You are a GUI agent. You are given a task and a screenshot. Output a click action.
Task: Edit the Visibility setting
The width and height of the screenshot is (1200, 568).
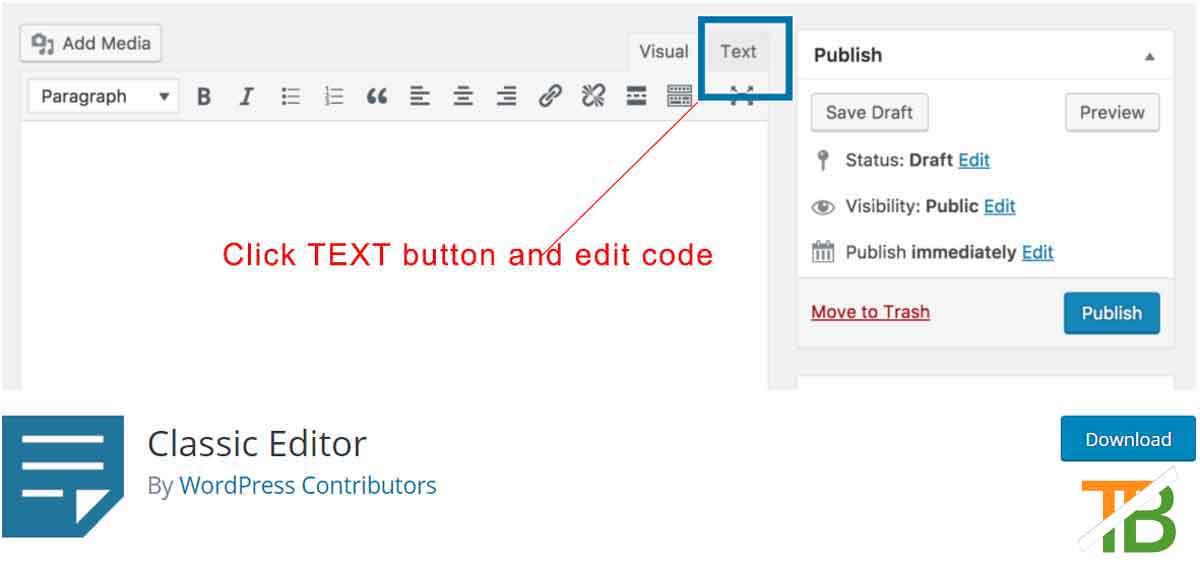point(999,206)
